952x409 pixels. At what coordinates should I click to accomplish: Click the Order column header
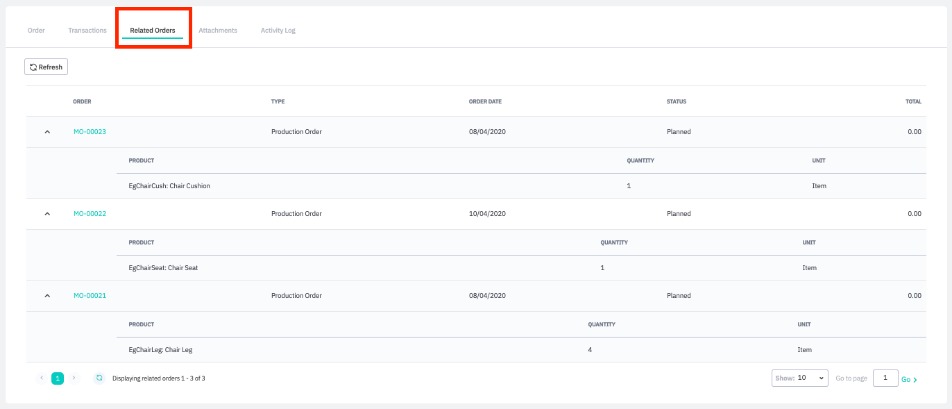pos(82,101)
